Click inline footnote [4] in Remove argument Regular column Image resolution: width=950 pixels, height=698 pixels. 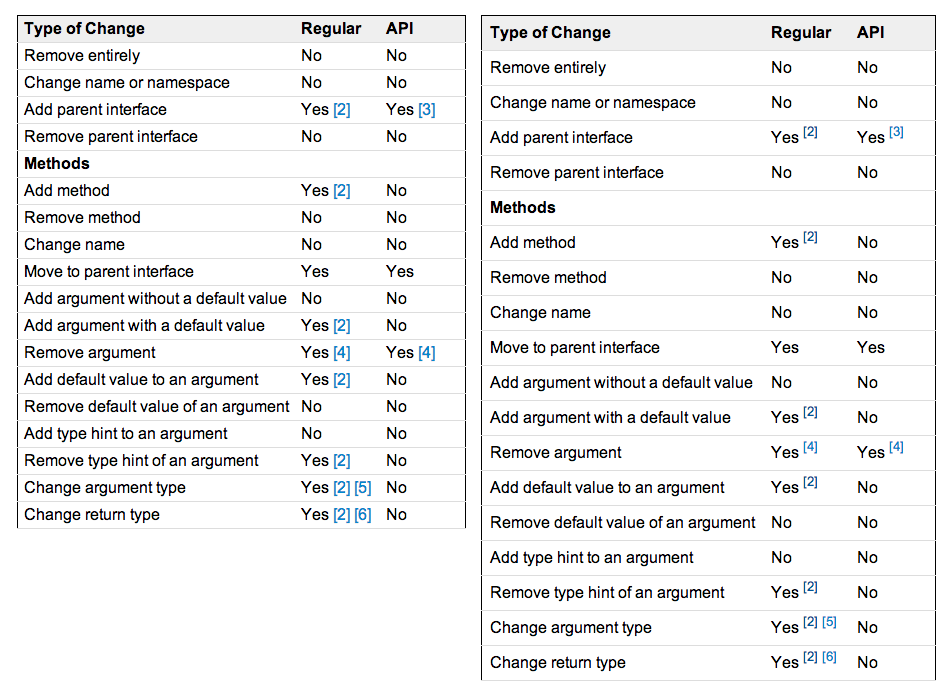341,353
